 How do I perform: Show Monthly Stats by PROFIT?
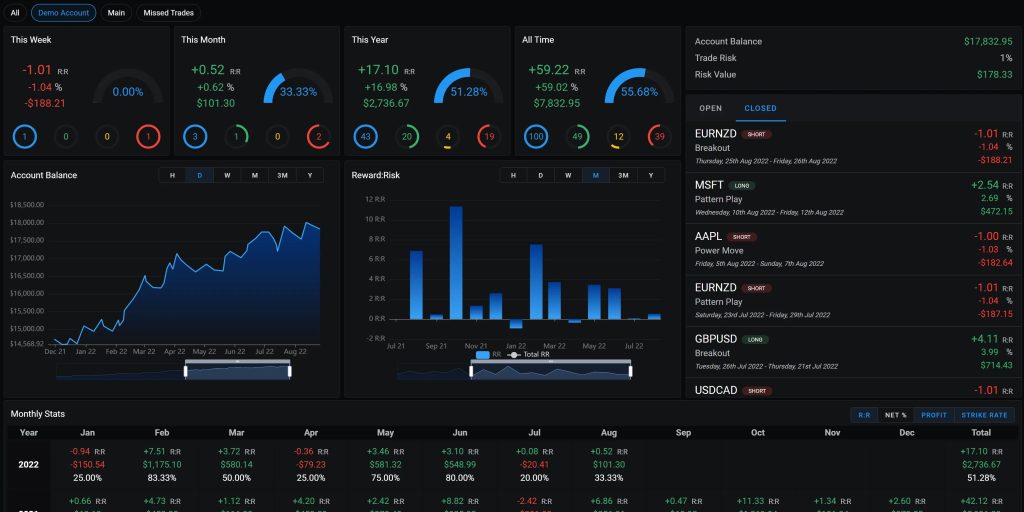tap(934, 415)
